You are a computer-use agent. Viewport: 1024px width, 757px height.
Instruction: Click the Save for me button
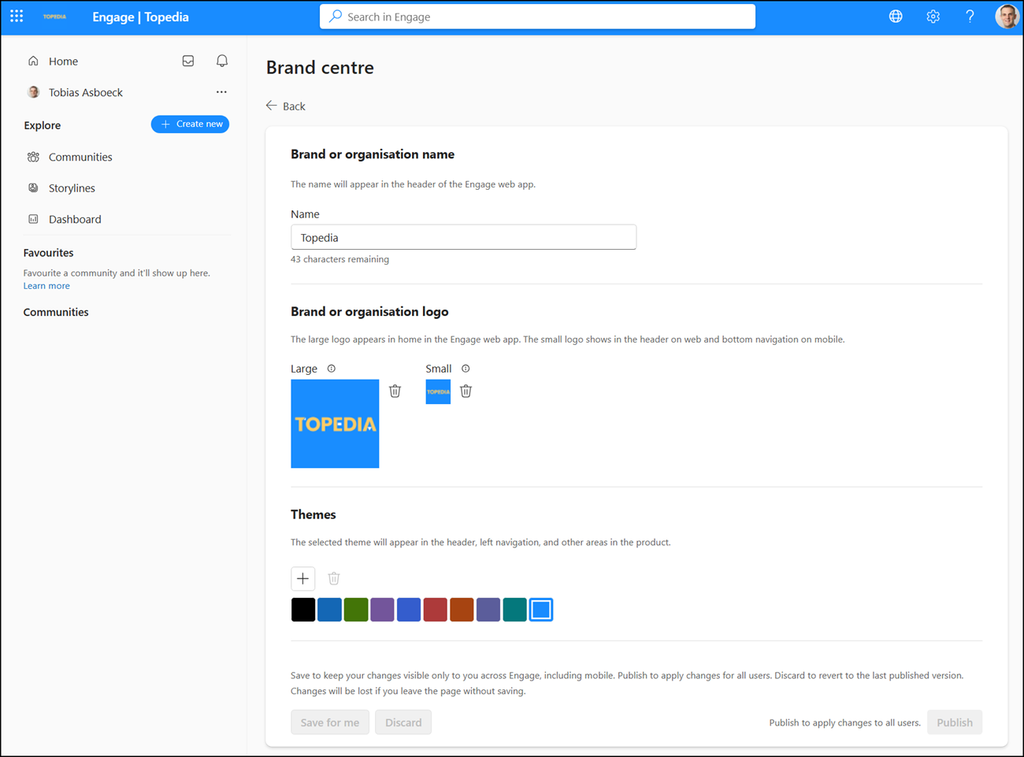tap(330, 722)
